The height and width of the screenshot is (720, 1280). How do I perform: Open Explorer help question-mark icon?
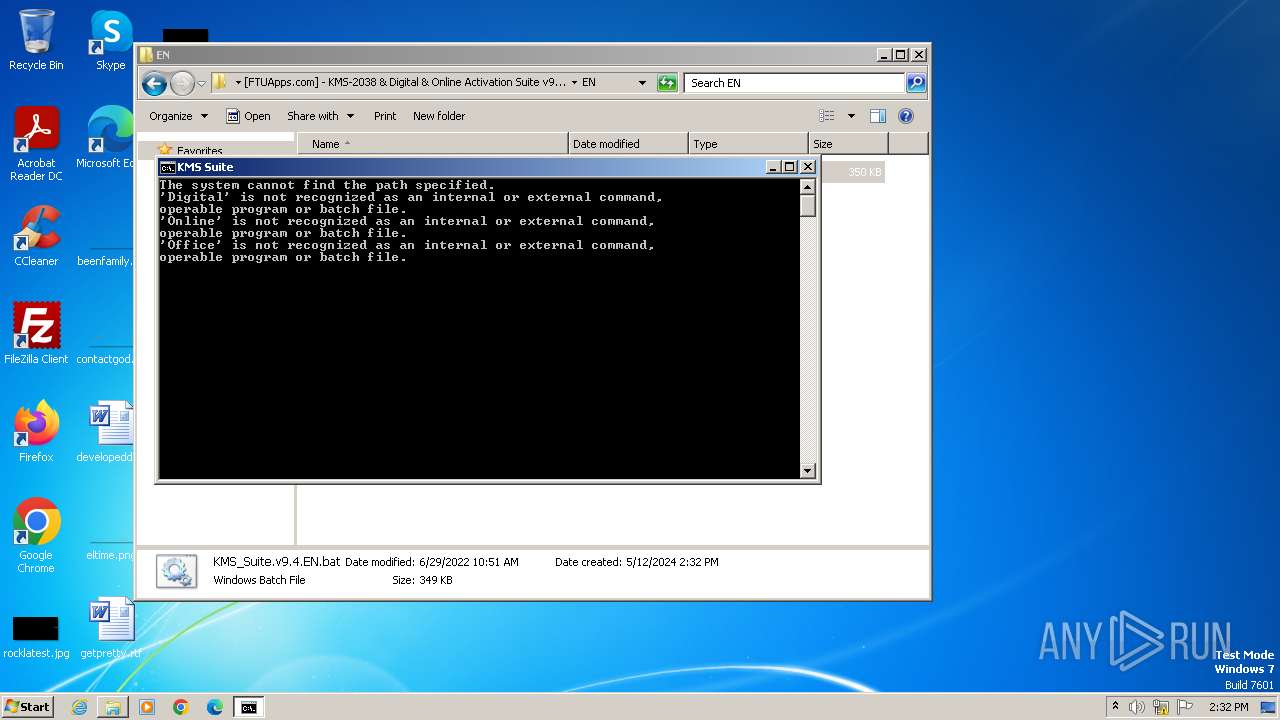coord(906,116)
